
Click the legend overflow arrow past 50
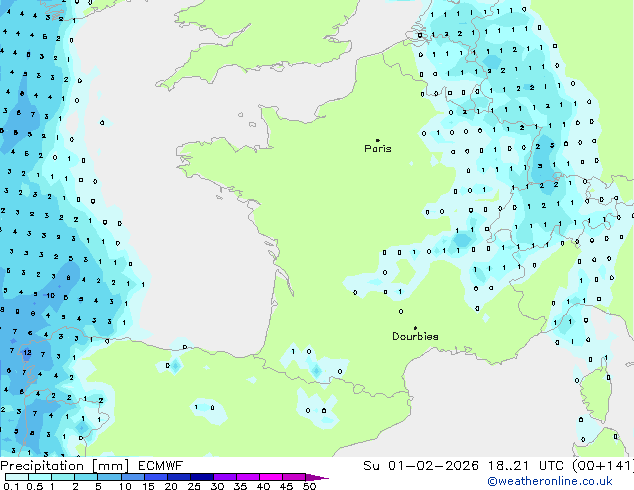click(x=317, y=477)
